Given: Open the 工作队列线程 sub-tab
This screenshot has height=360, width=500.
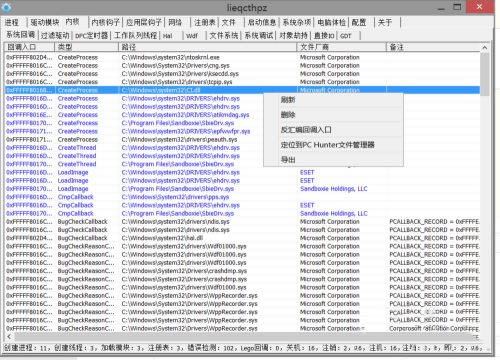Looking at the screenshot, I should pyautogui.click(x=135, y=35).
